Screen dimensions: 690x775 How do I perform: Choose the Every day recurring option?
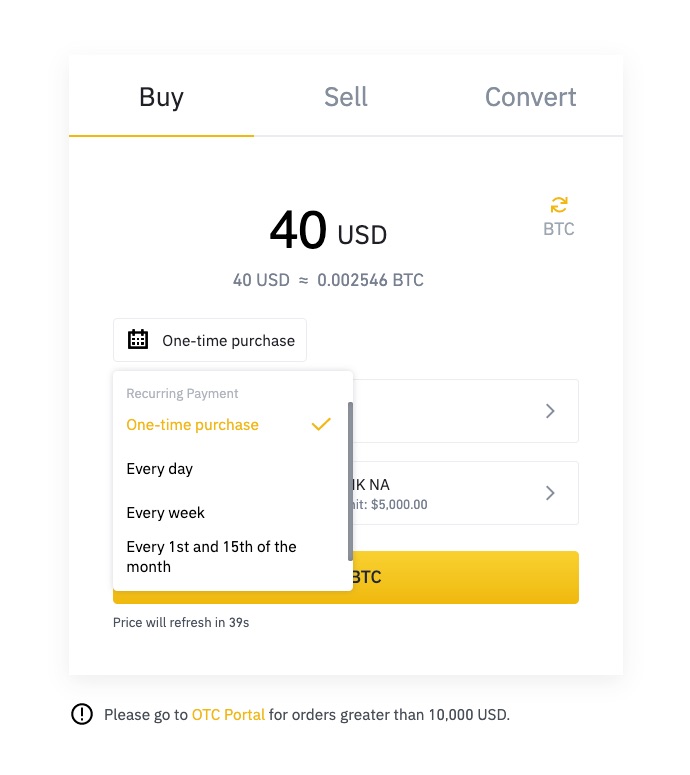click(160, 469)
